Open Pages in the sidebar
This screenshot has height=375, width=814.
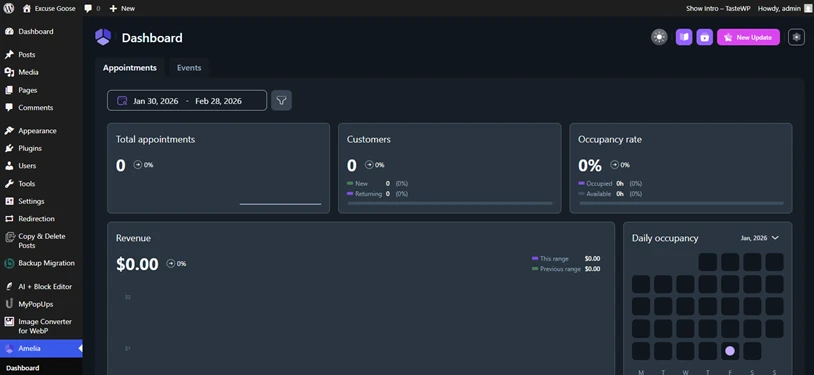pos(41,90)
